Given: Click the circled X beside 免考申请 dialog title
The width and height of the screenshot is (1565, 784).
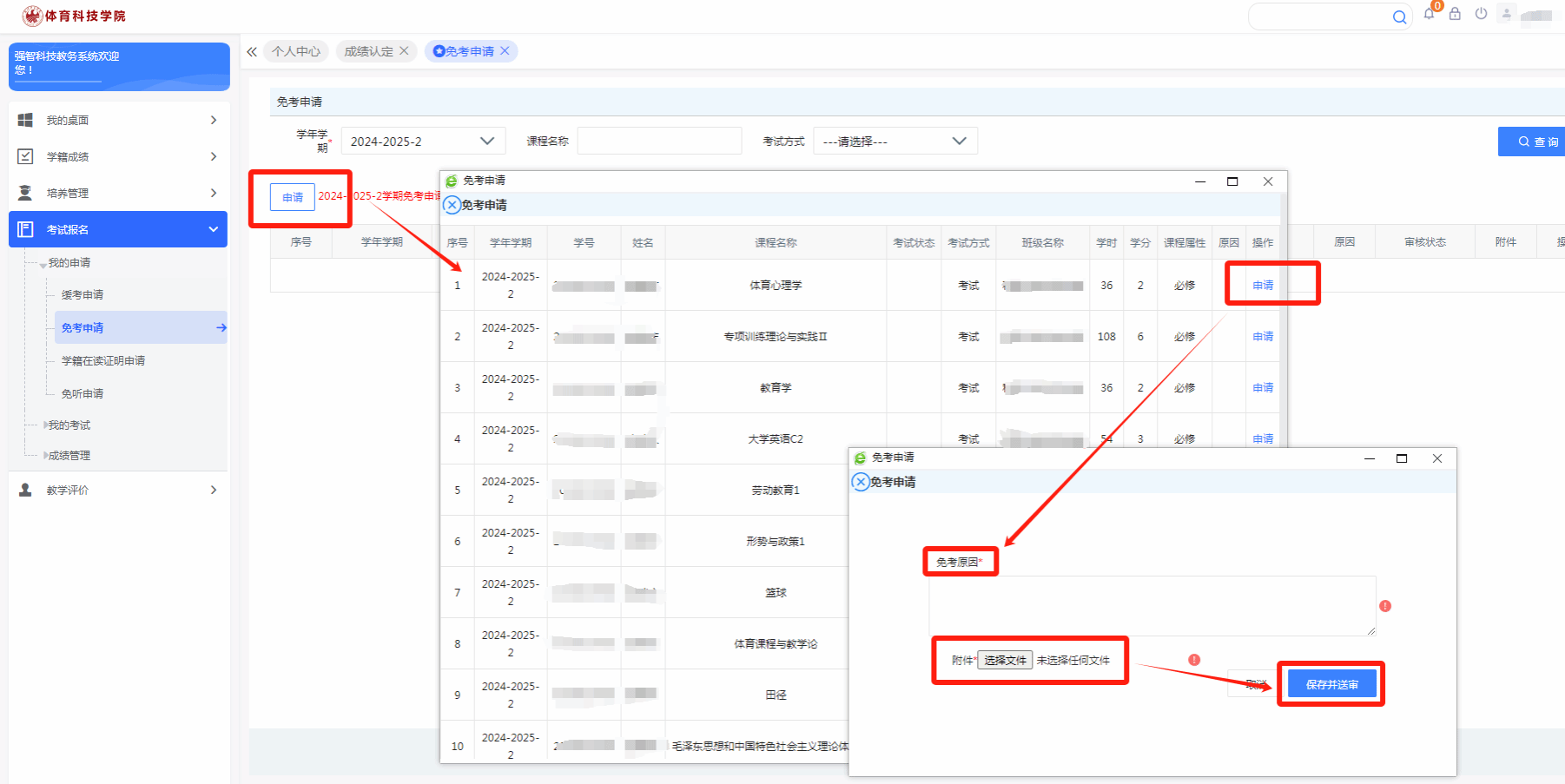Looking at the screenshot, I should click(x=452, y=206).
